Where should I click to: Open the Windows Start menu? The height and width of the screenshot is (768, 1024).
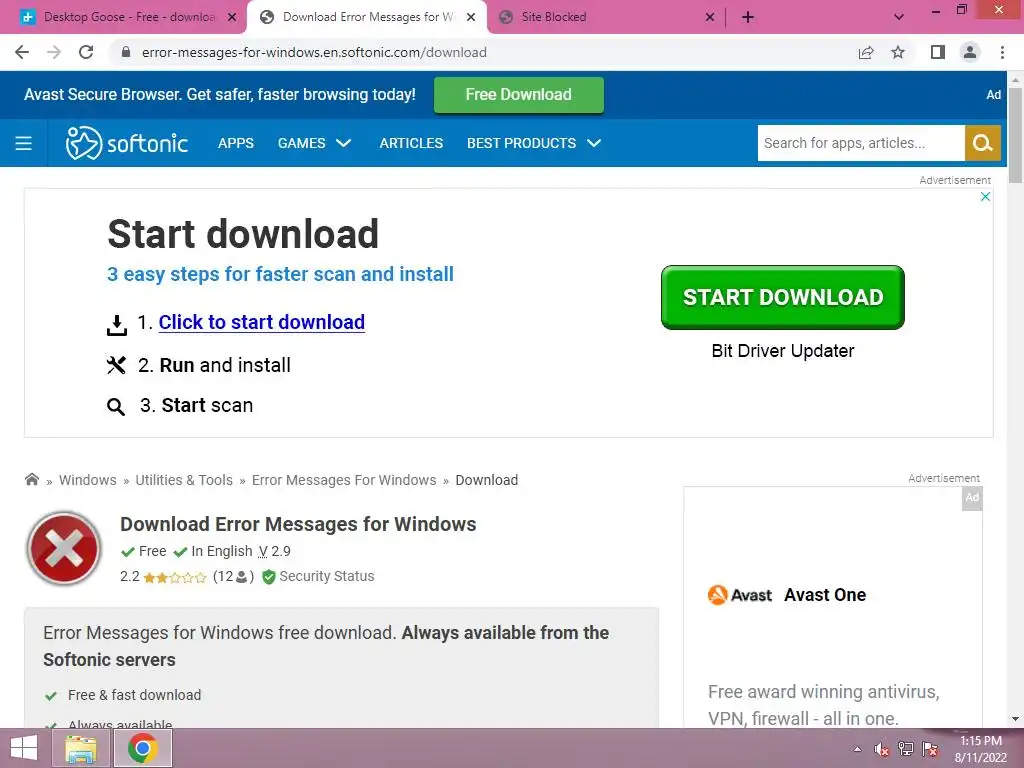tap(24, 748)
